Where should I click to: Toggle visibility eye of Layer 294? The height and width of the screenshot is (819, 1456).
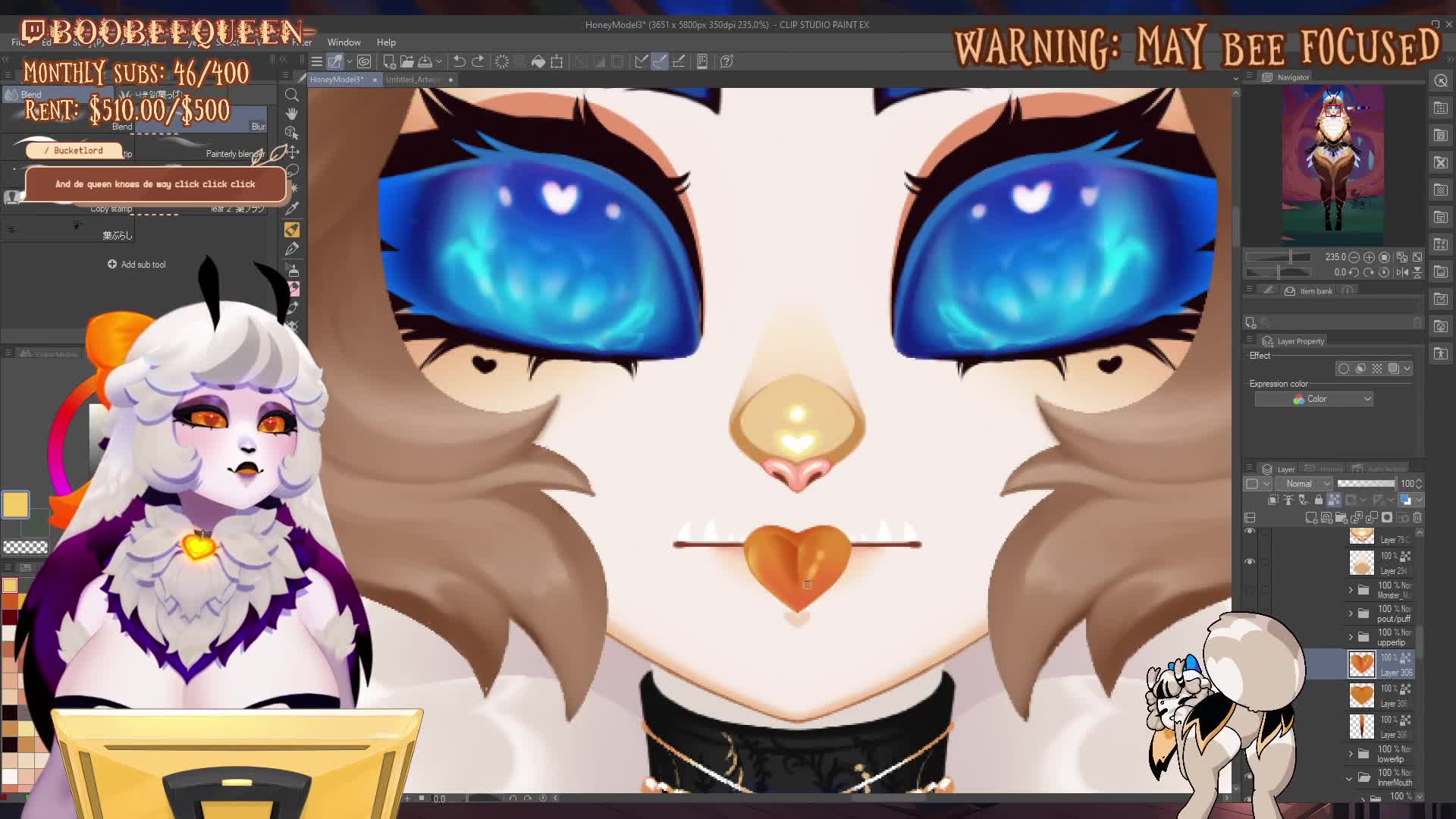click(x=1250, y=562)
